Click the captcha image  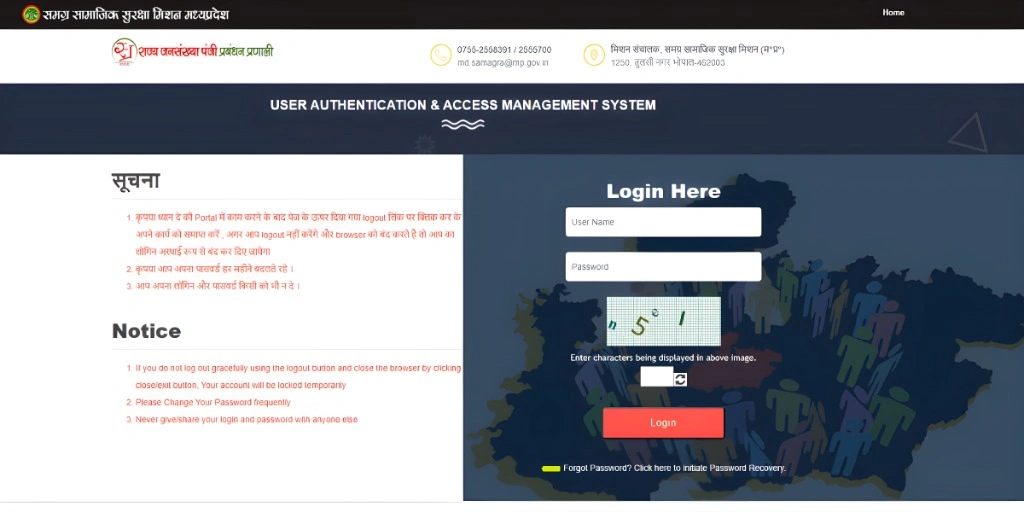664,321
